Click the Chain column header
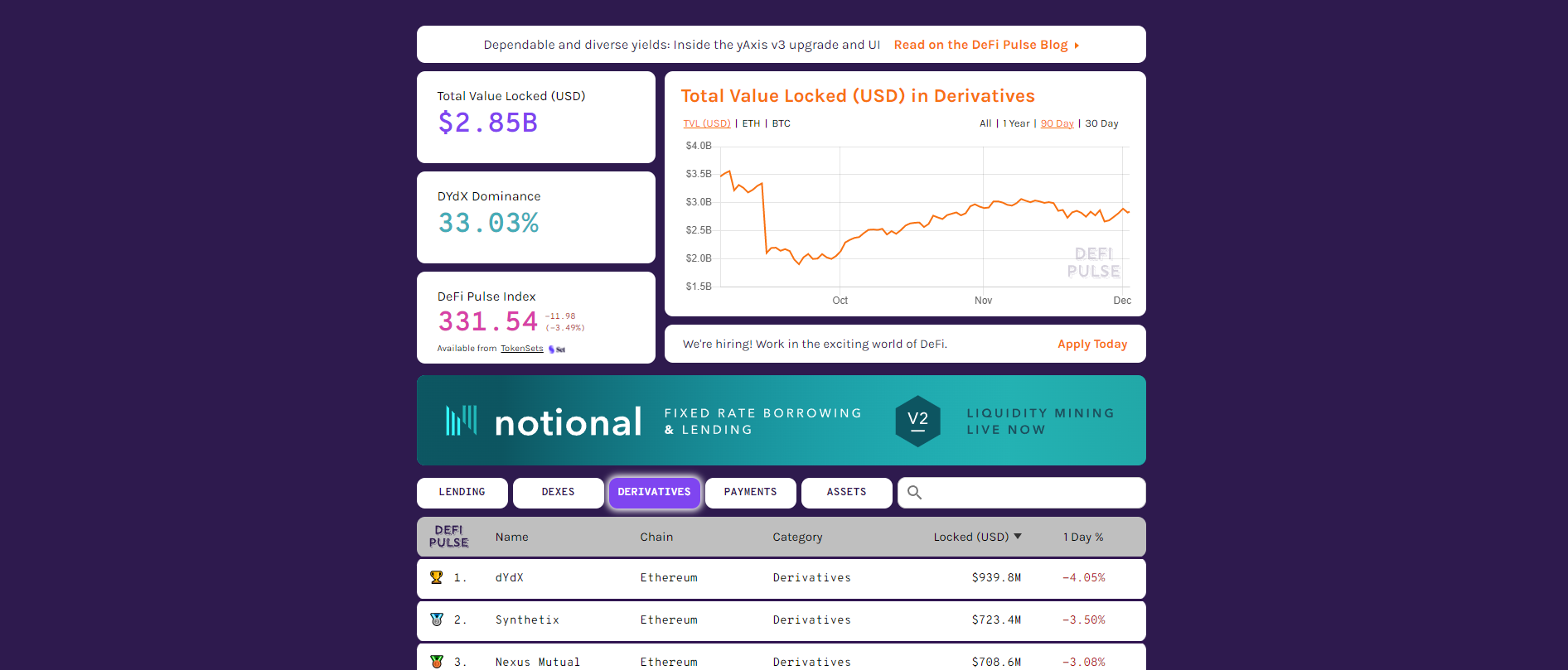This screenshot has height=670, width=1568. [x=656, y=537]
